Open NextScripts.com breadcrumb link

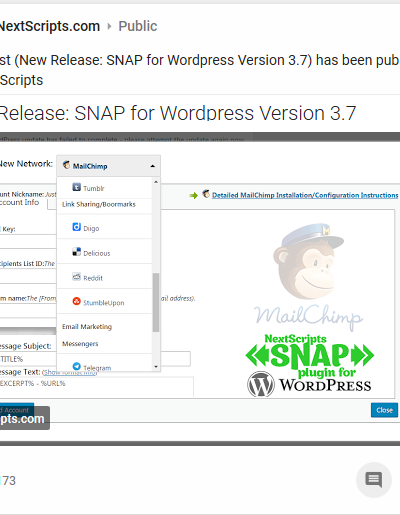(49, 26)
